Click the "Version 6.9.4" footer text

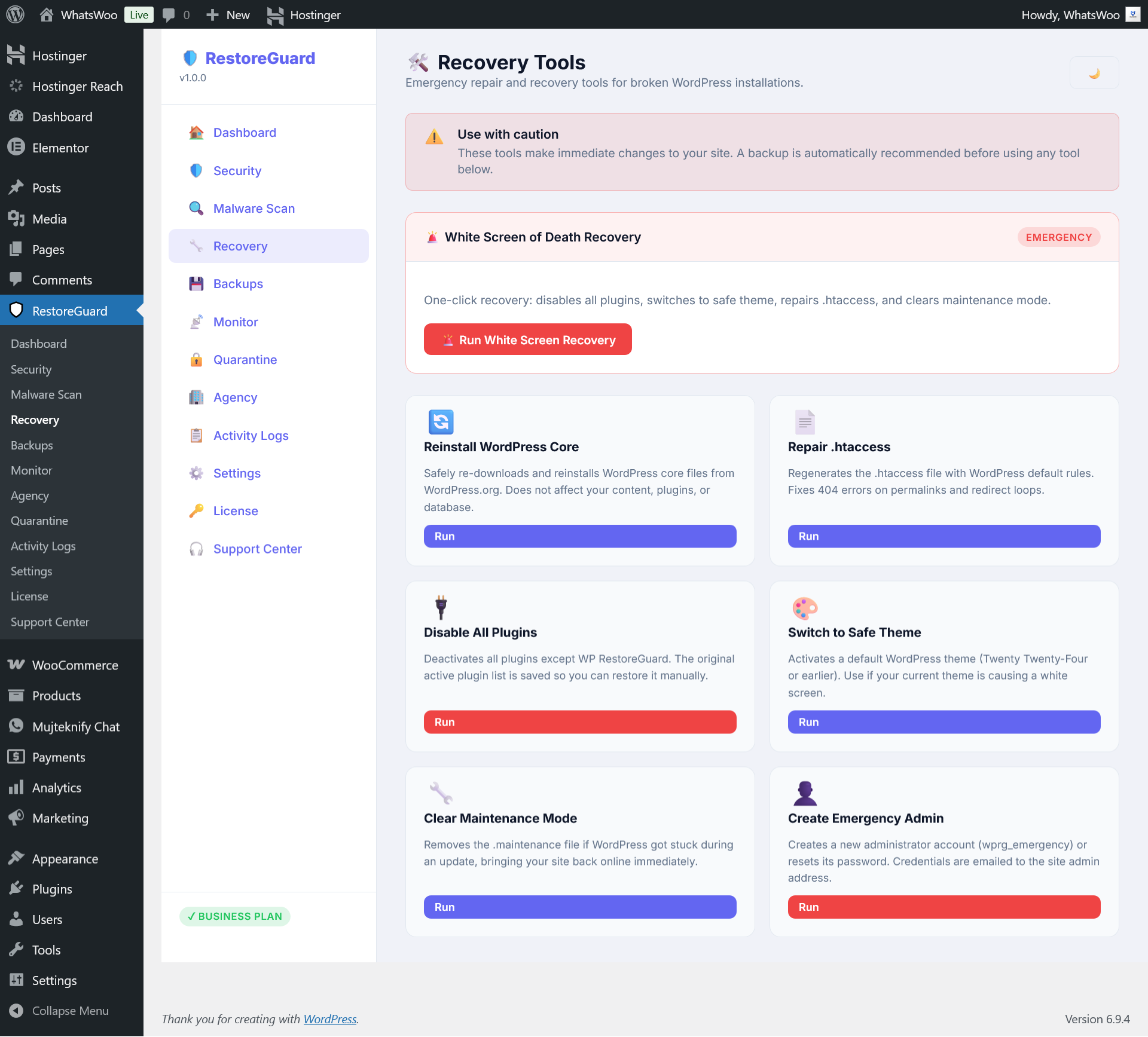pyautogui.click(x=1097, y=1019)
